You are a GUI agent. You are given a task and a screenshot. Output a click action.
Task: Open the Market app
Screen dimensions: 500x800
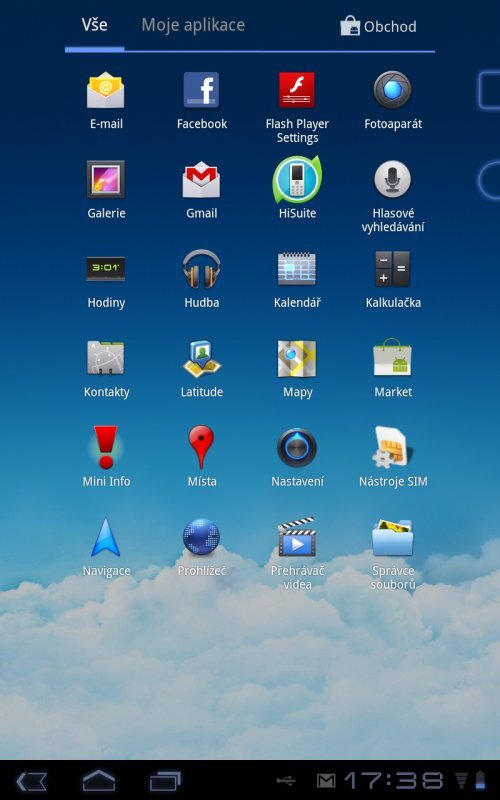392,357
